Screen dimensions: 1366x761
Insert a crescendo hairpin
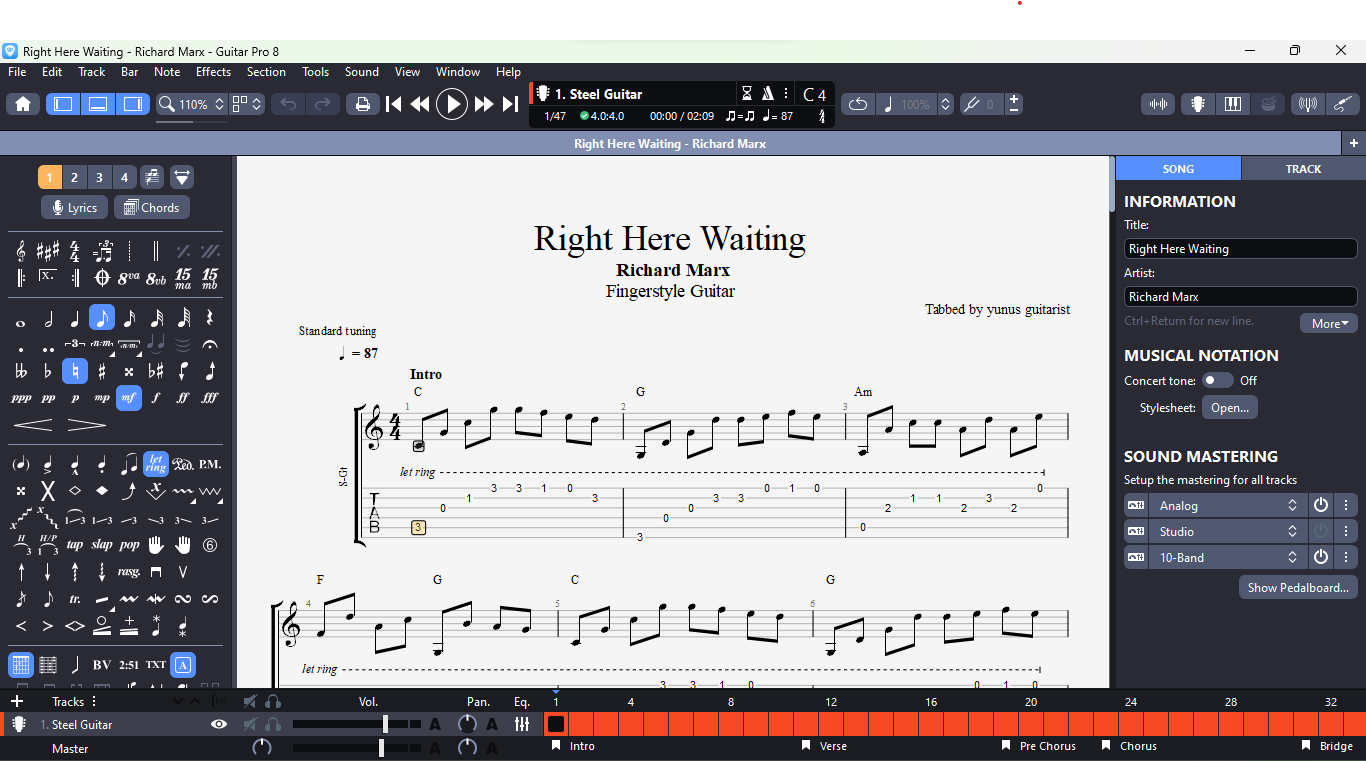tap(33, 425)
